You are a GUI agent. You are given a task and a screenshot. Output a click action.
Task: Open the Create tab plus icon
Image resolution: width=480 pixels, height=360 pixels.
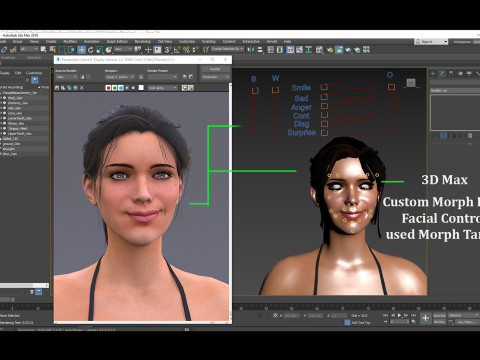click(433, 73)
